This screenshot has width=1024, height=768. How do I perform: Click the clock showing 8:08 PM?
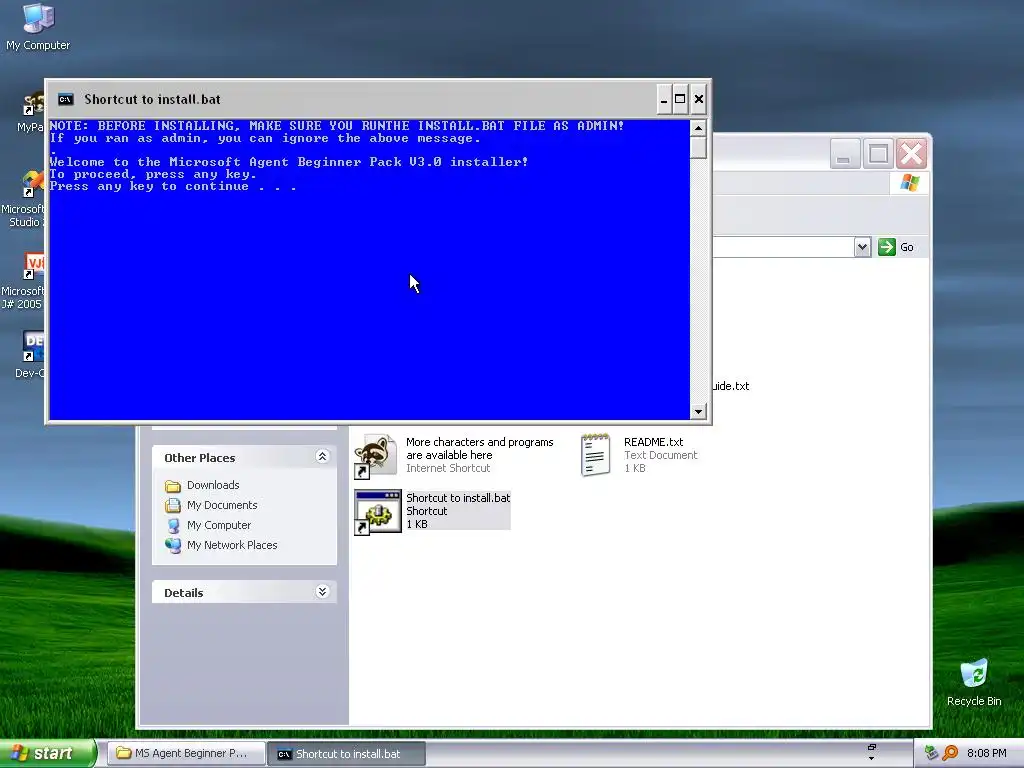tap(986, 754)
